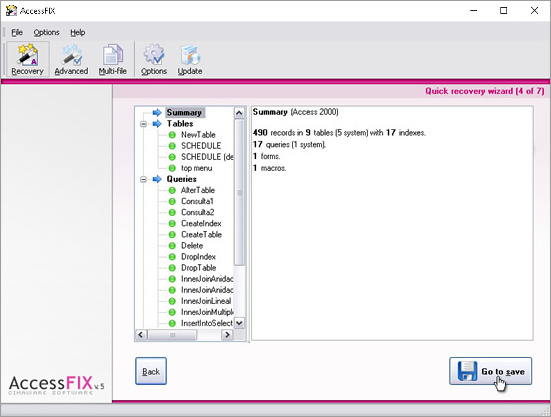Collapse the Queries tree node
This screenshot has width=551, height=417.
pyautogui.click(x=143, y=180)
